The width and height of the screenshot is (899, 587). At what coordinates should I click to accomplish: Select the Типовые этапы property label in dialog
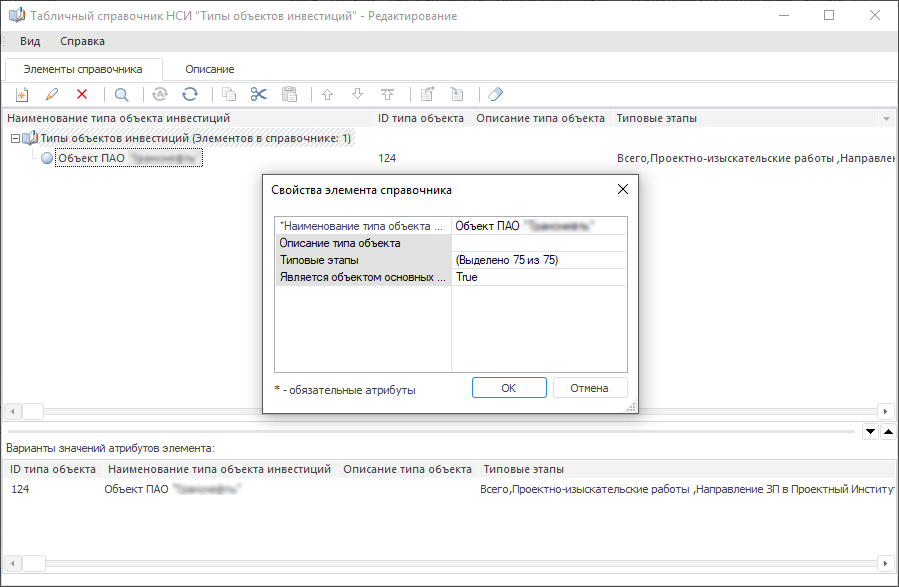(x=363, y=260)
